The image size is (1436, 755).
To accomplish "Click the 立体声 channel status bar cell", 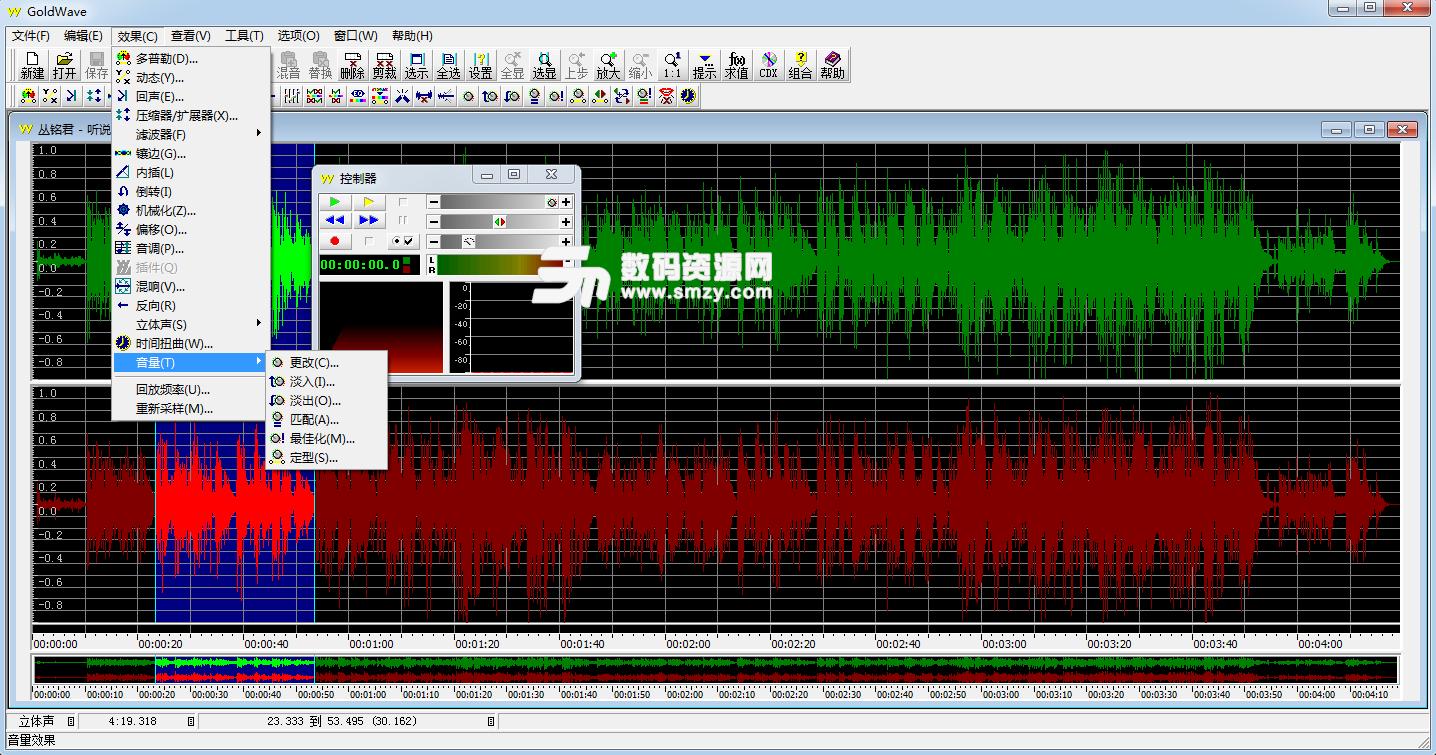I will (x=43, y=721).
